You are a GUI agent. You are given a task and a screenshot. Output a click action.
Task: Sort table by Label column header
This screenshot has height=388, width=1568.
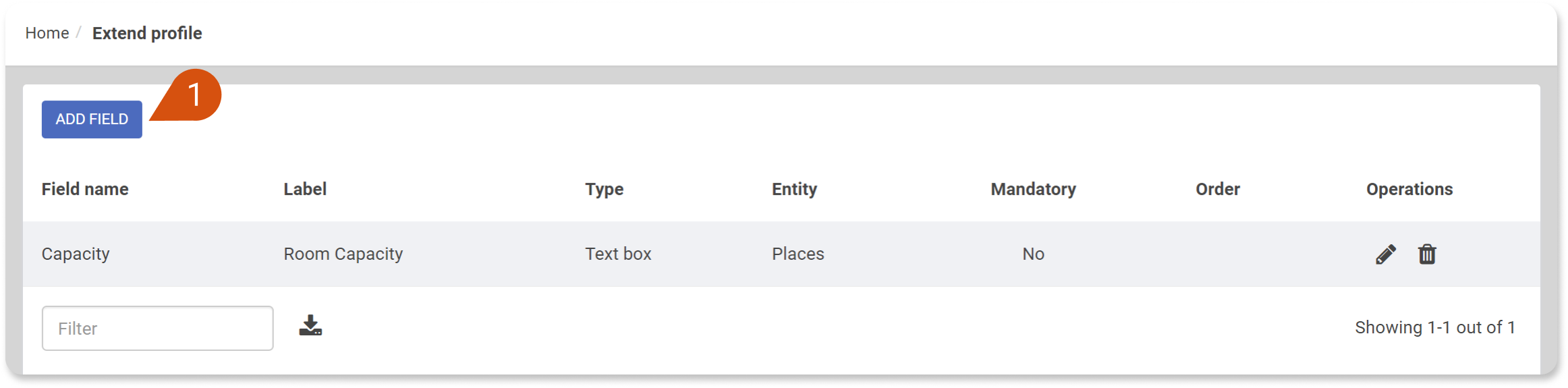(305, 189)
